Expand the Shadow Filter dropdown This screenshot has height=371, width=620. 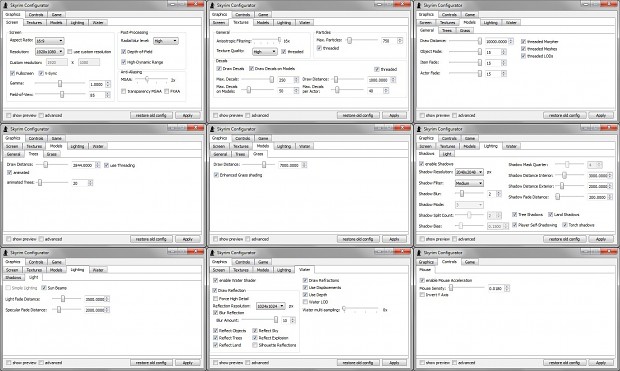coord(469,183)
